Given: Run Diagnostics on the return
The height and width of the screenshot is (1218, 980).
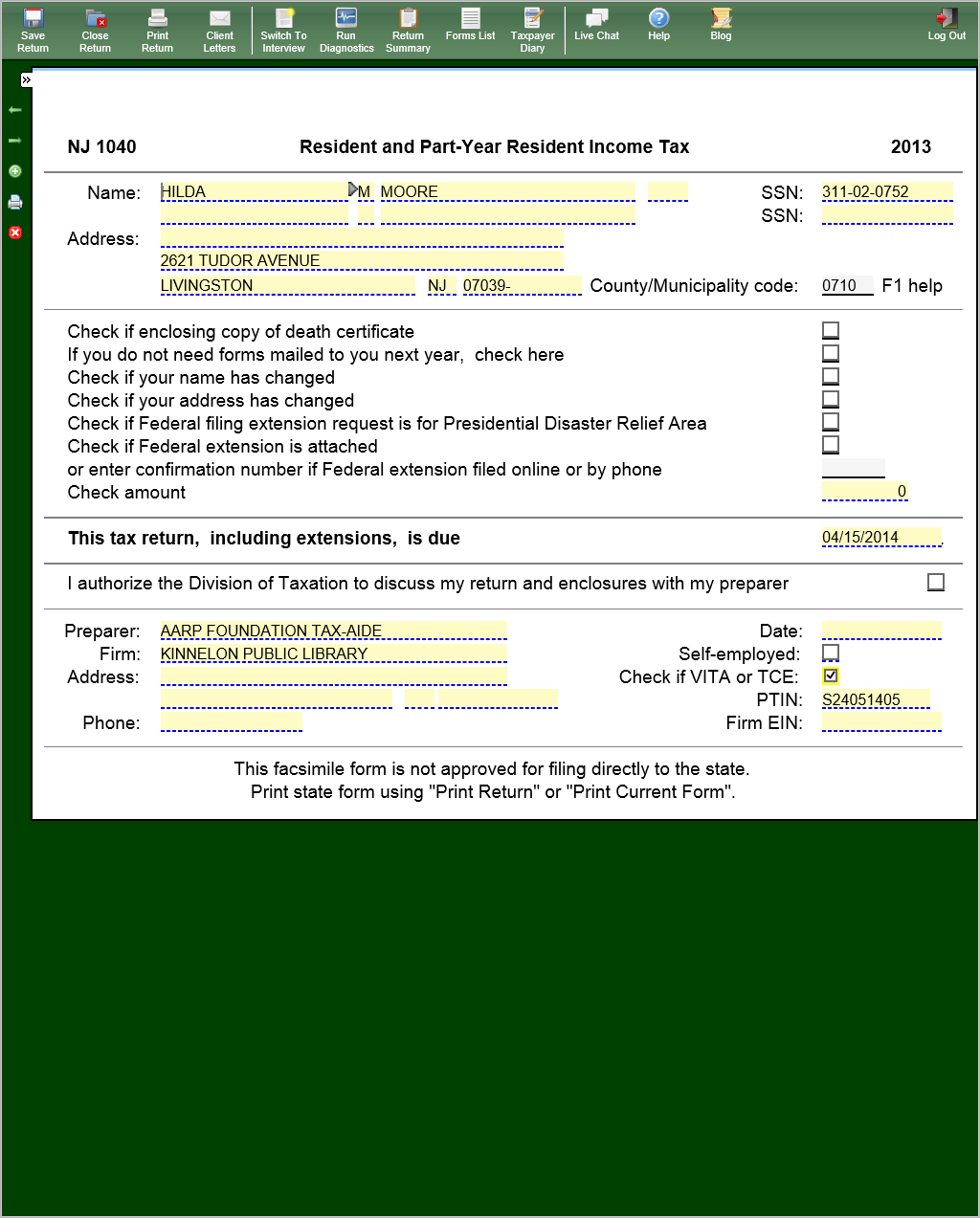Looking at the screenshot, I should point(346,30).
